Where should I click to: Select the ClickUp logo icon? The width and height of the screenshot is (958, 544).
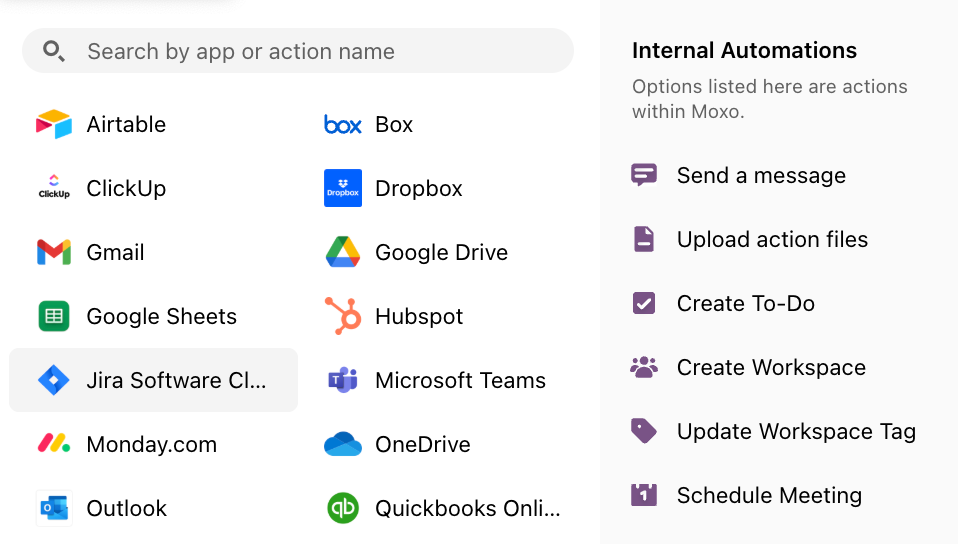tap(54, 188)
